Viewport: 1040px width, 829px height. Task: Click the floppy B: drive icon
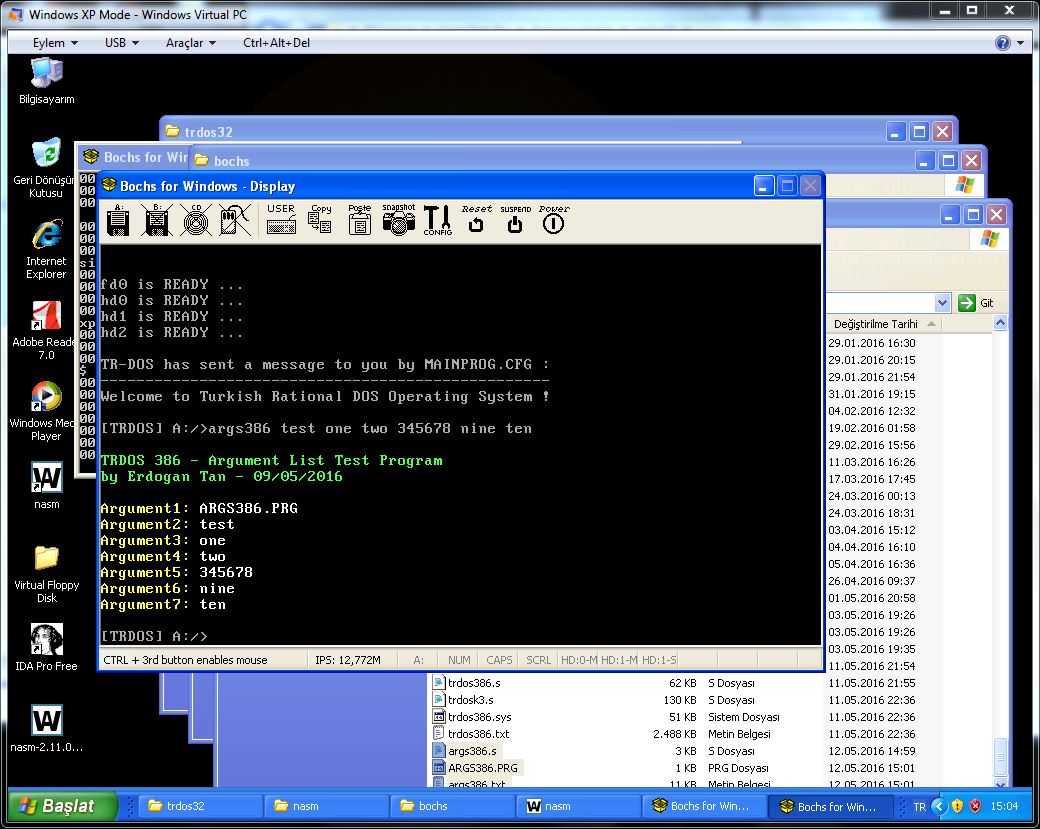[x=157, y=220]
